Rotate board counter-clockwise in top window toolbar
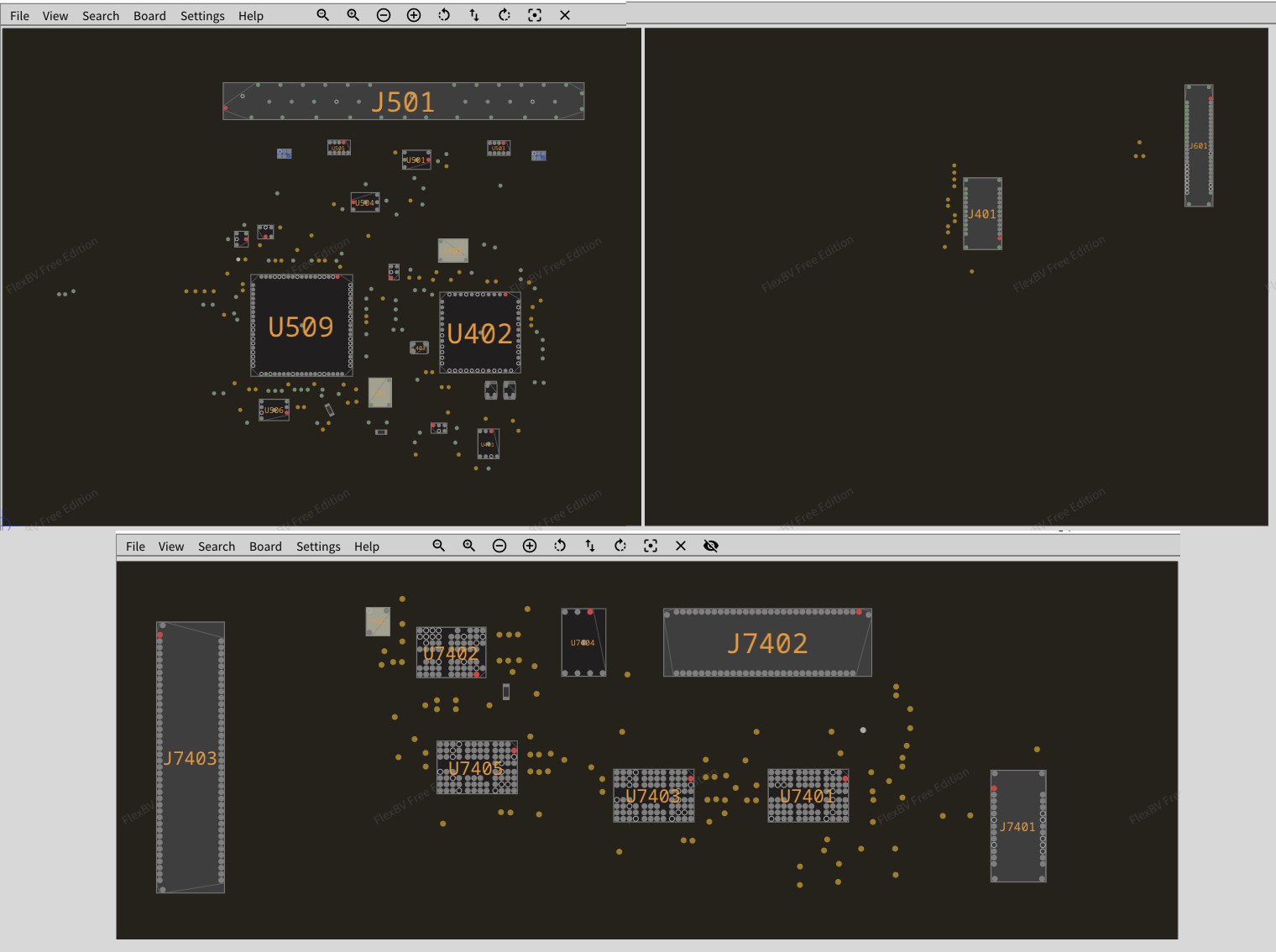 [x=444, y=15]
